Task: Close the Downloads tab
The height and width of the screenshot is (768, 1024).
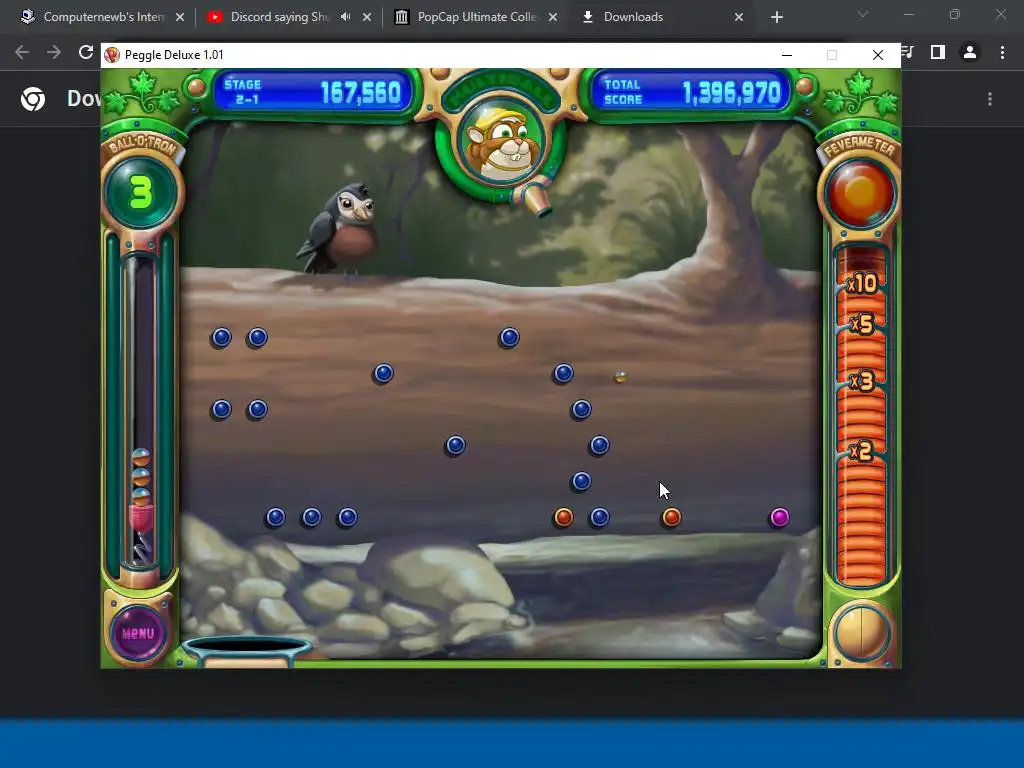Action: tap(739, 18)
